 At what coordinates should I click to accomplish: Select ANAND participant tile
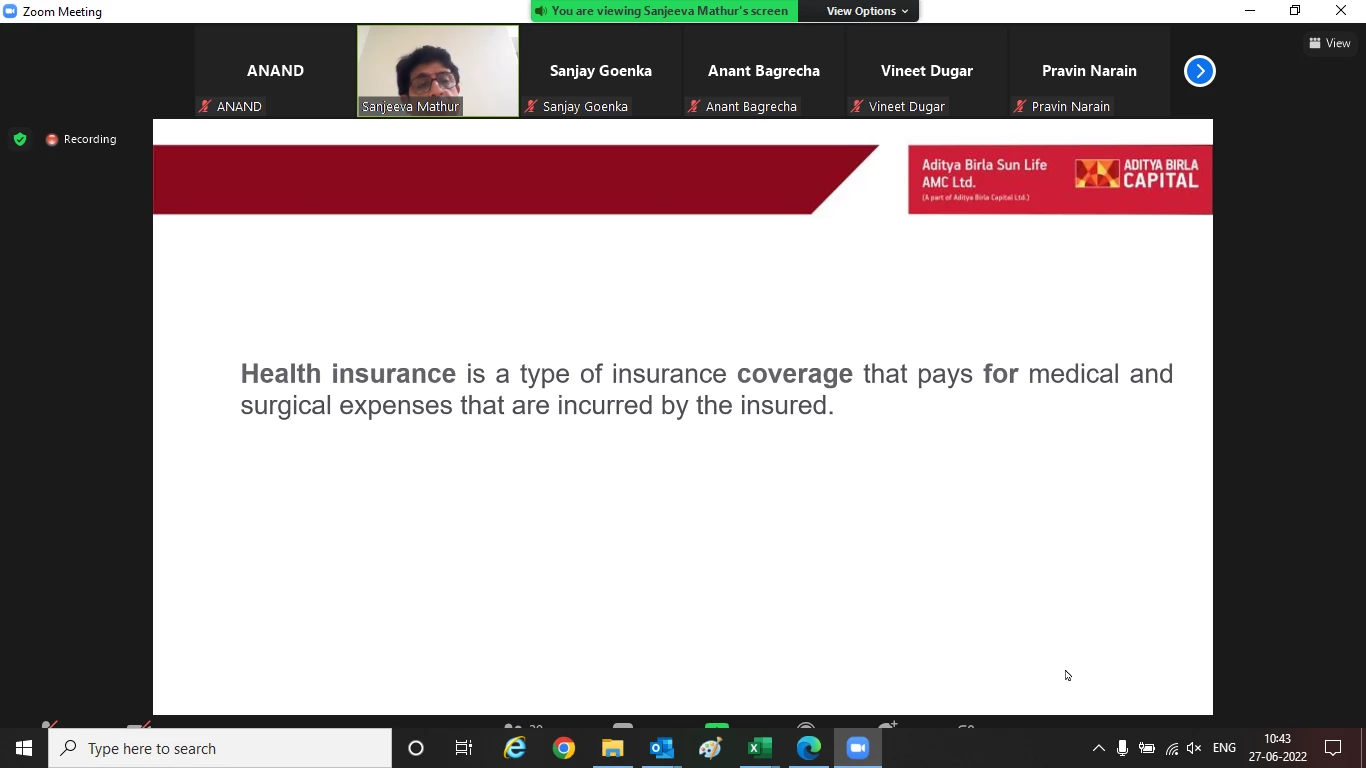tap(275, 71)
